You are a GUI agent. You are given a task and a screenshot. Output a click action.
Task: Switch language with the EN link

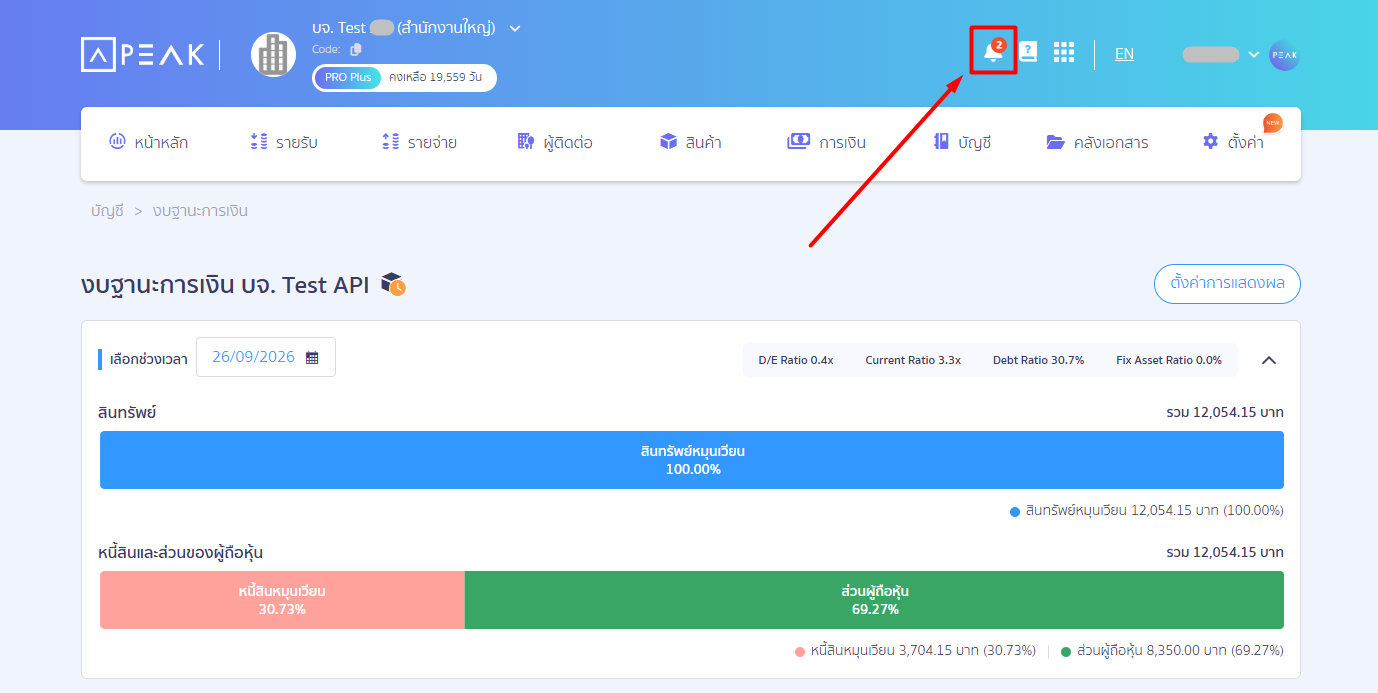(x=1124, y=54)
